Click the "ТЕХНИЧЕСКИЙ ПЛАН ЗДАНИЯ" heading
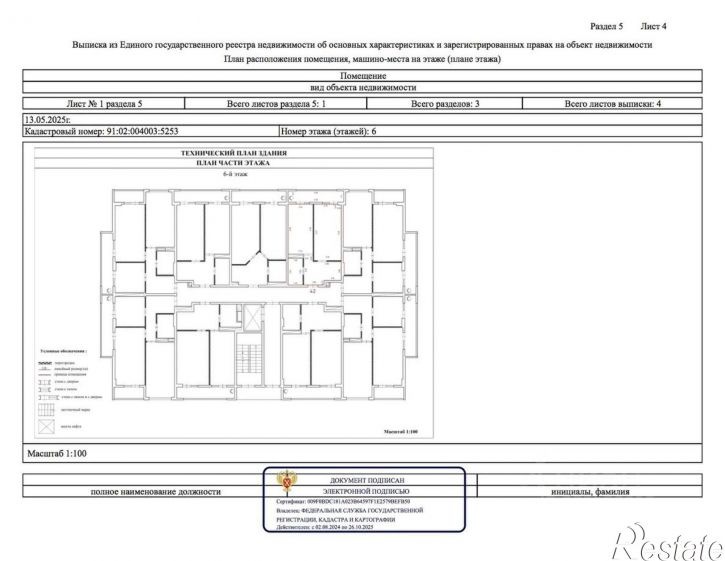 pyautogui.click(x=233, y=153)
